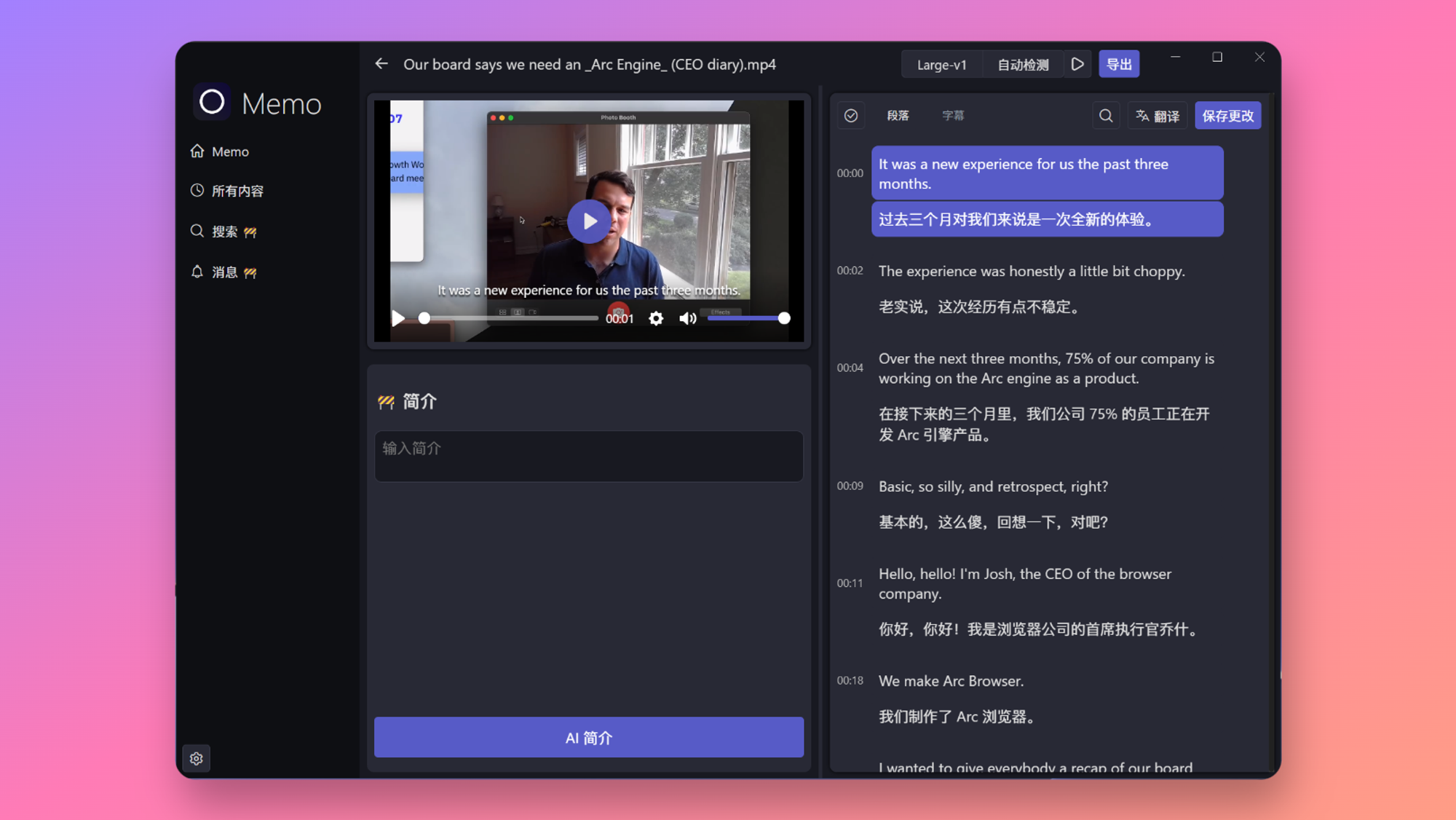This screenshot has height=820, width=1456.
Task: Click the video preview frame
Action: [589, 221]
